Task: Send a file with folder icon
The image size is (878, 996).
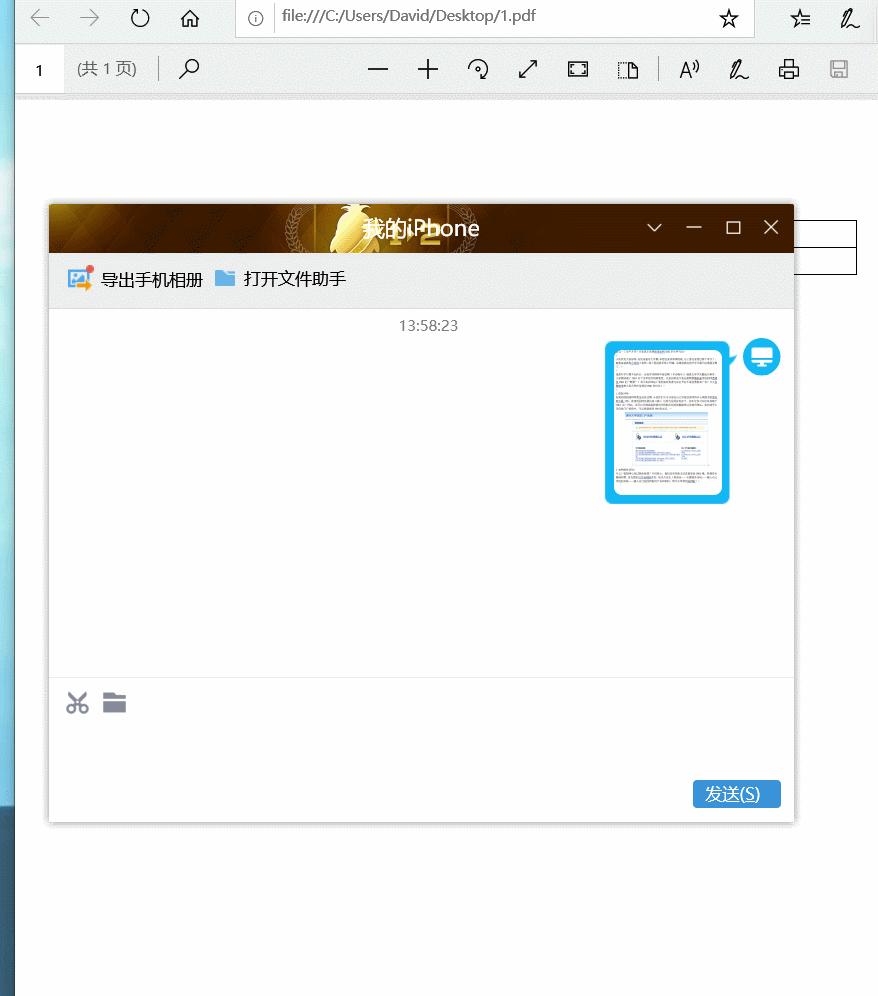Action: click(114, 703)
